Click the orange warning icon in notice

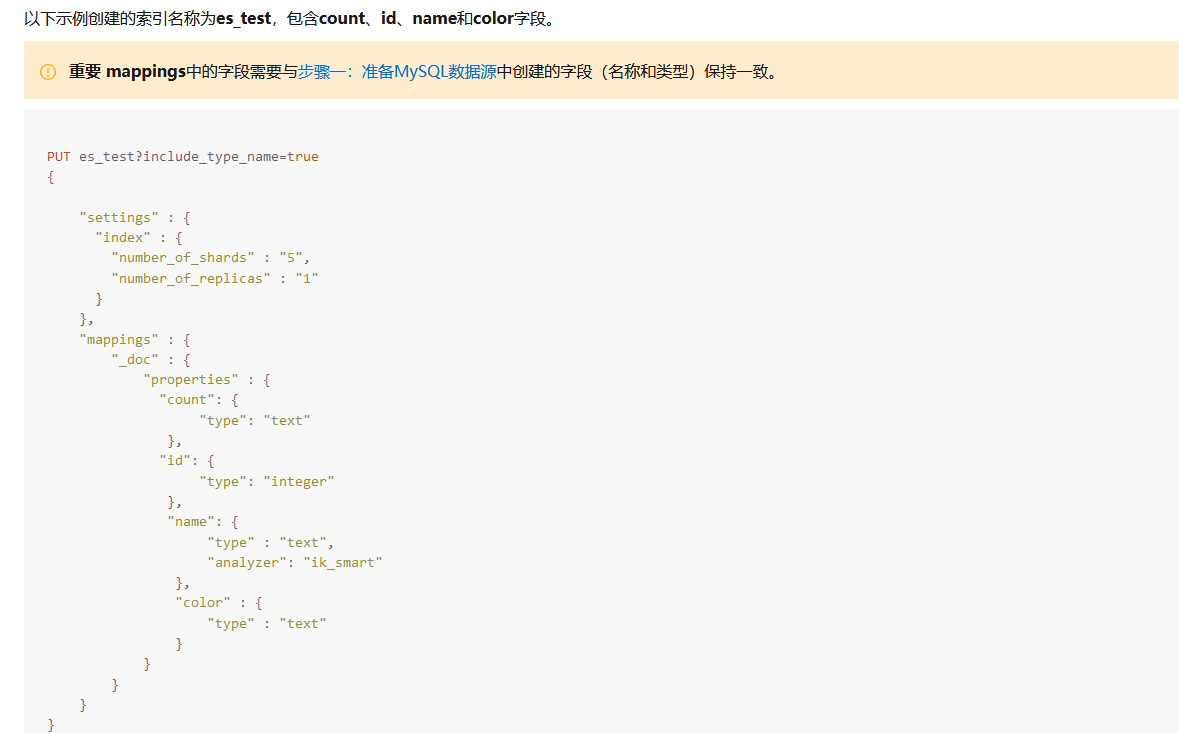(48, 72)
